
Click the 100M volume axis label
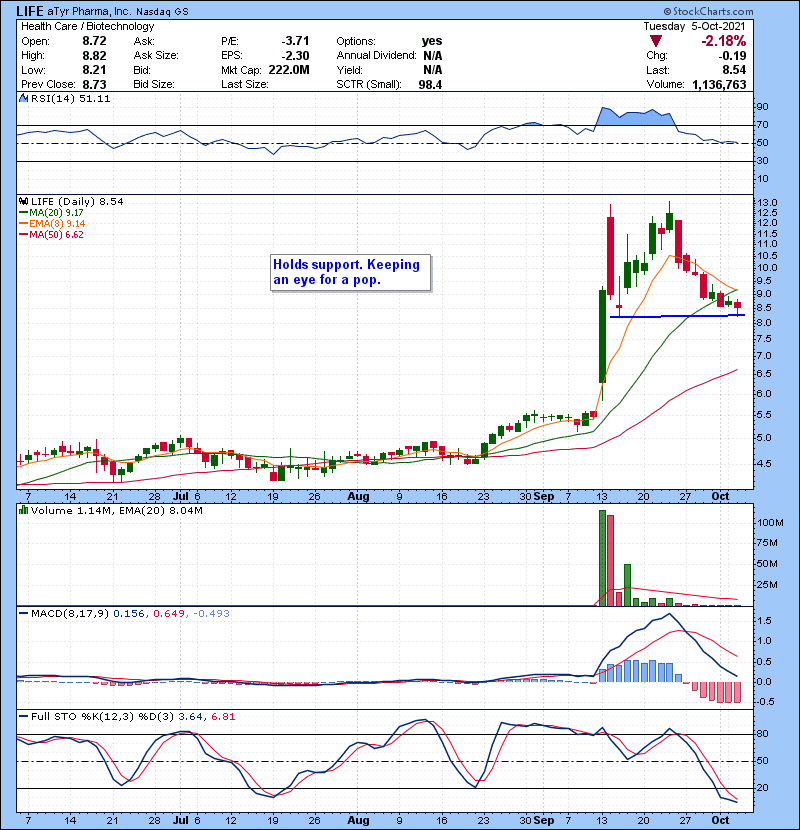click(770, 522)
